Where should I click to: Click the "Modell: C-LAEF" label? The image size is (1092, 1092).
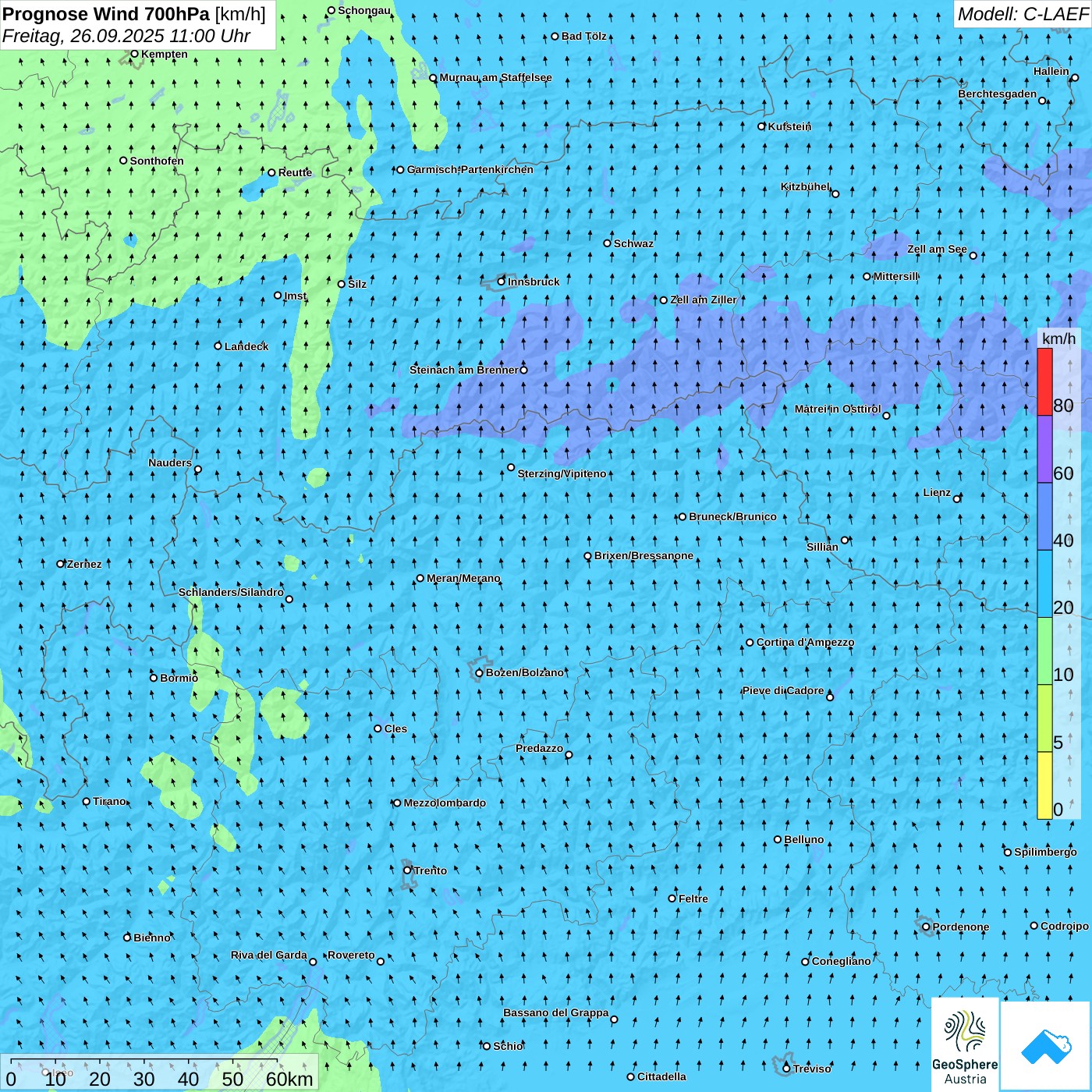pyautogui.click(x=1023, y=14)
